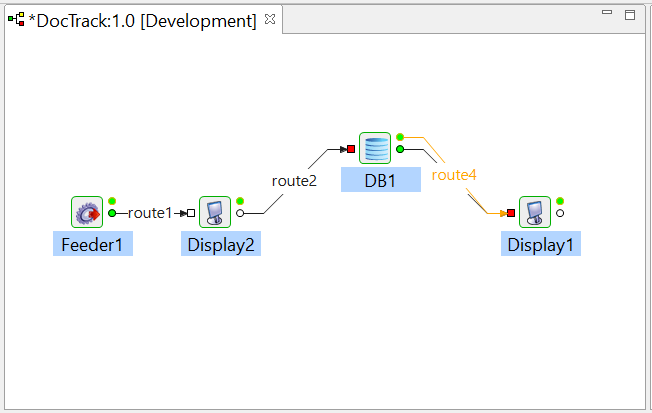Click the Display2 label
This screenshot has height=413, width=652.
tap(221, 244)
